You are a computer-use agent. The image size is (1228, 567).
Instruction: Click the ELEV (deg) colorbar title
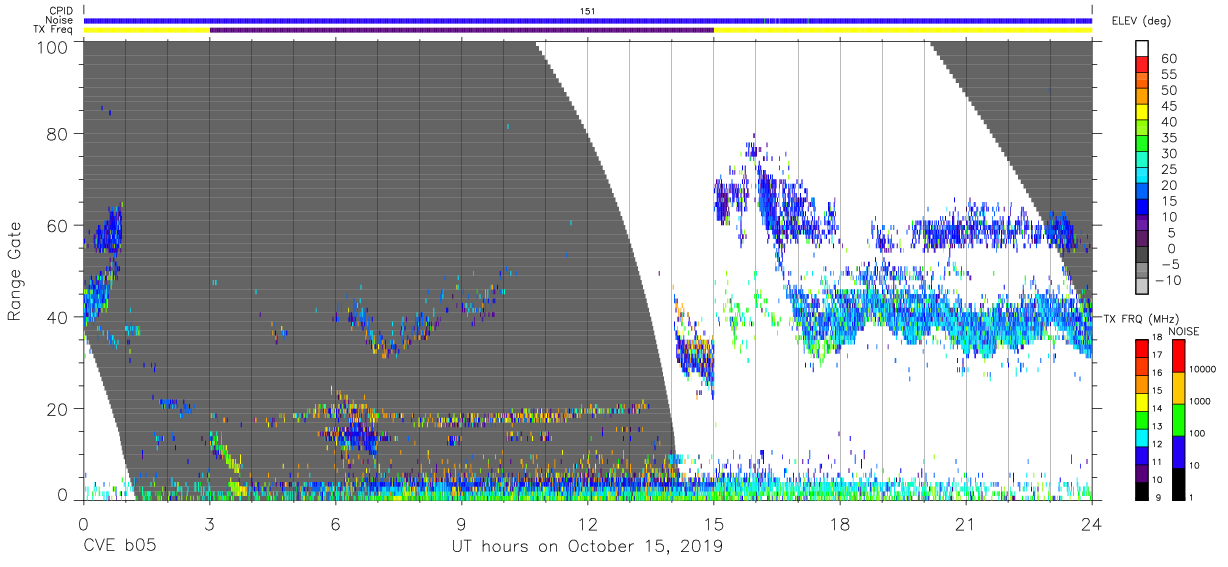[1140, 21]
